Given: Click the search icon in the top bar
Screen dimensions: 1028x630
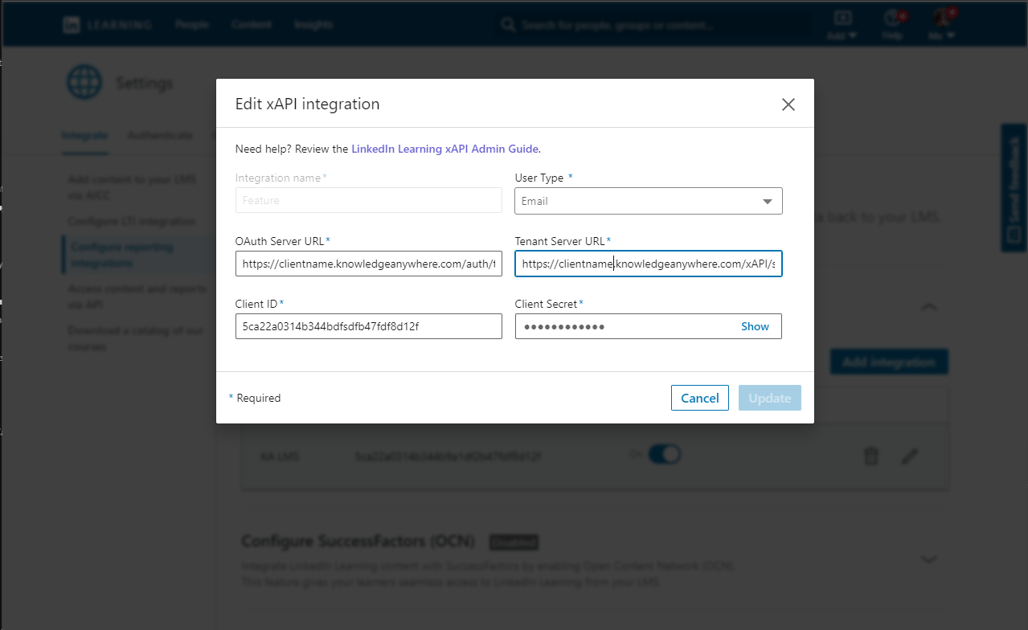Looking at the screenshot, I should pyautogui.click(x=508, y=23).
